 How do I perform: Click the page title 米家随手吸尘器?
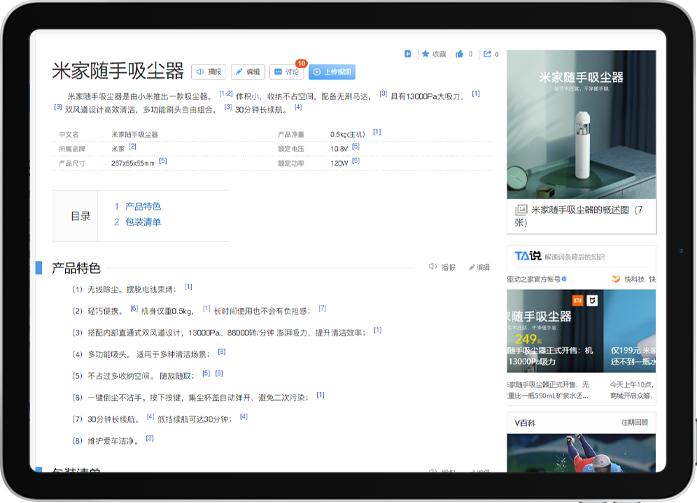click(118, 71)
